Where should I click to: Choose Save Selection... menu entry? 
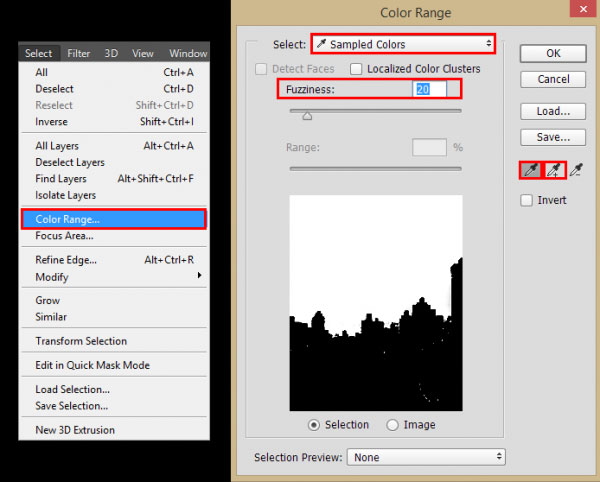tap(114, 406)
